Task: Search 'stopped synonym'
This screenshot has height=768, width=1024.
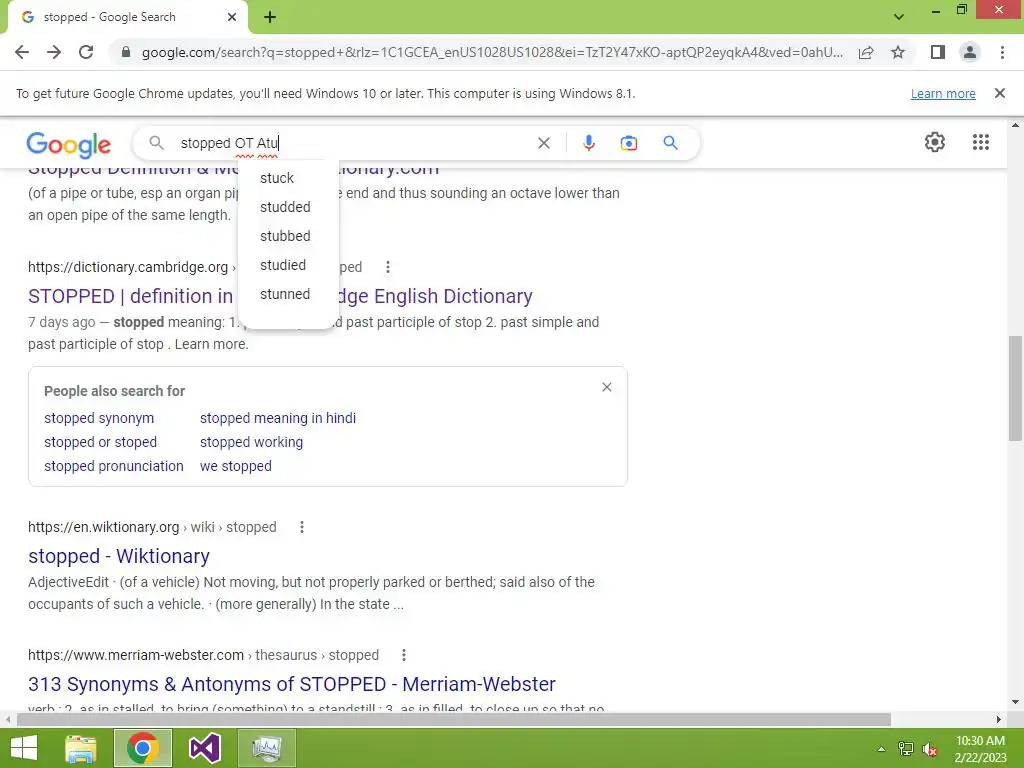Action: point(99,418)
